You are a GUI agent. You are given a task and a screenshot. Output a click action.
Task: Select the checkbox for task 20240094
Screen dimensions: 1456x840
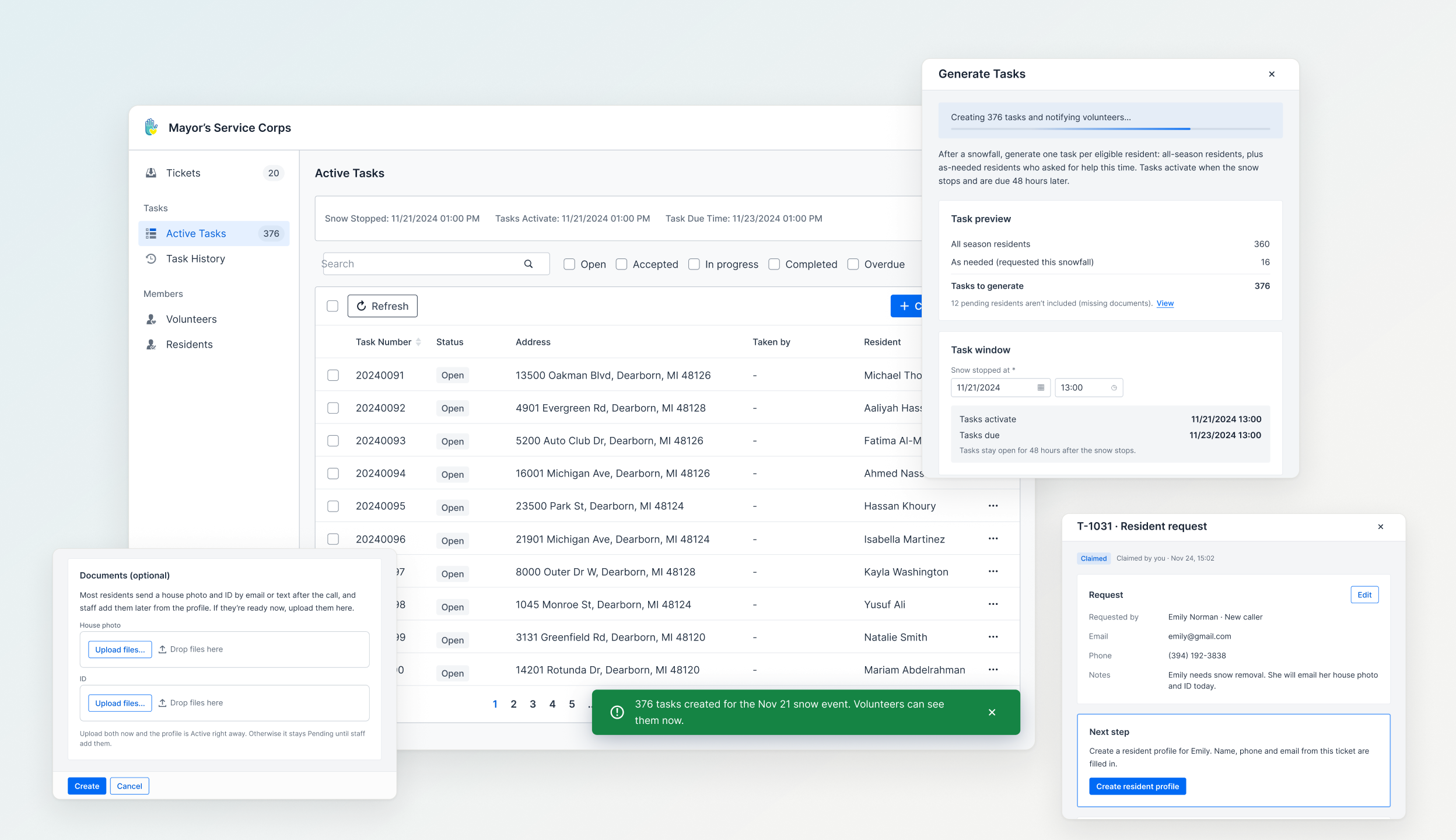point(333,473)
